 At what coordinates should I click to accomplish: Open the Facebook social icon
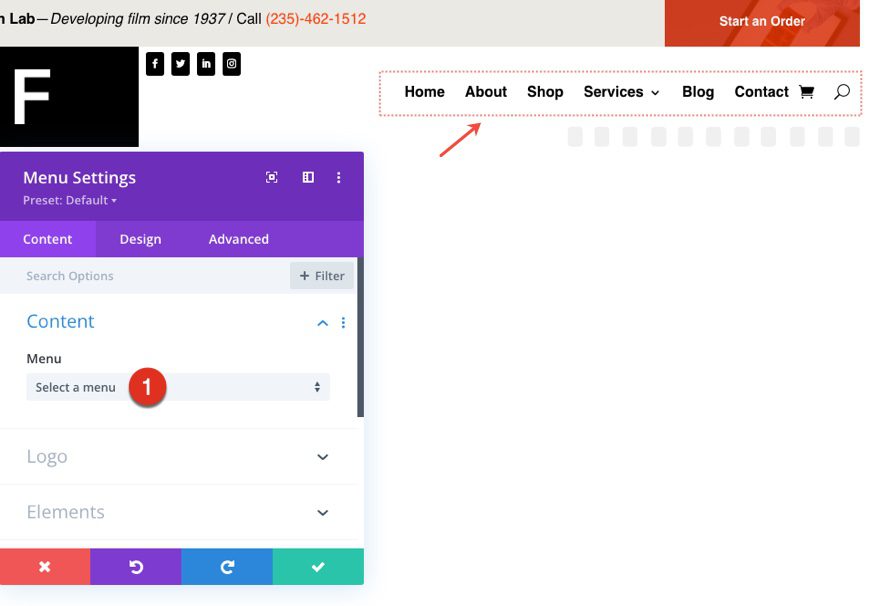(x=155, y=63)
